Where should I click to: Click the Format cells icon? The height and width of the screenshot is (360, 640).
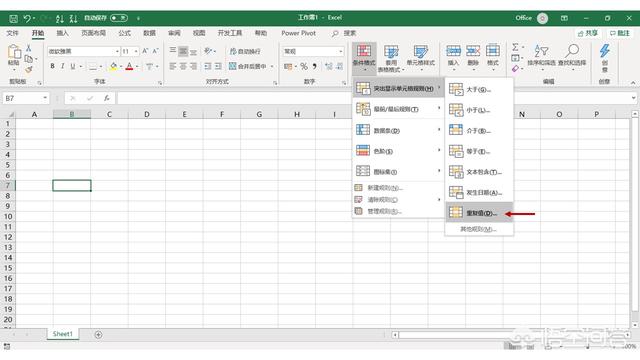[x=493, y=51]
